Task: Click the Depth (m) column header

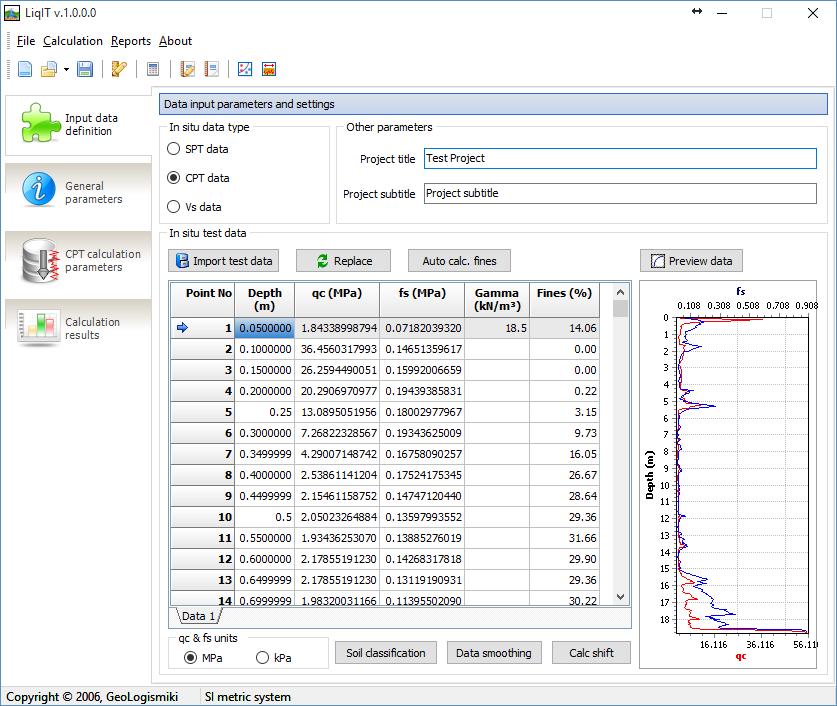Action: pos(265,300)
